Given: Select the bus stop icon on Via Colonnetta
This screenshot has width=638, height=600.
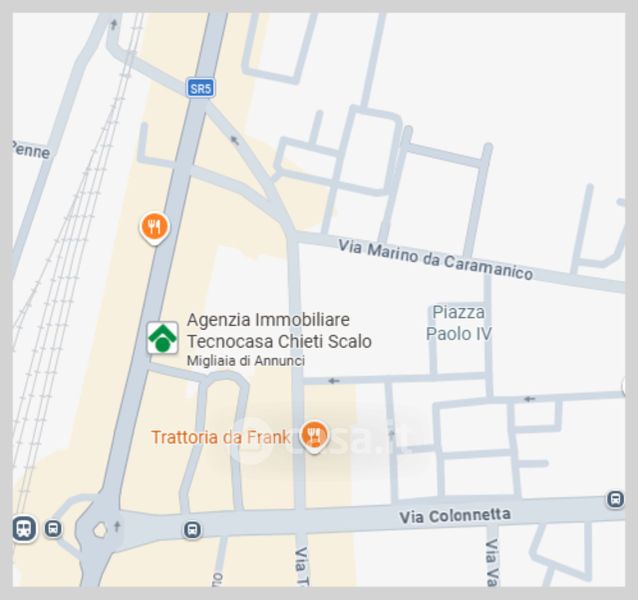Looking at the screenshot, I should pos(192,530).
